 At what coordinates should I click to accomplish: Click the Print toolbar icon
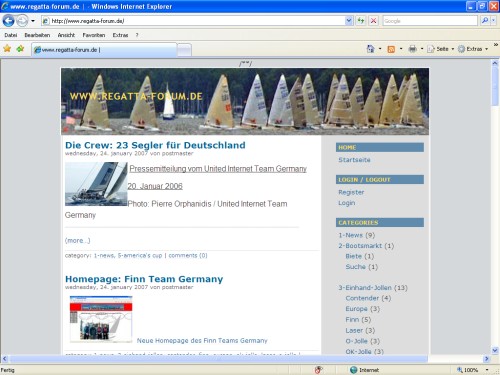coord(412,49)
